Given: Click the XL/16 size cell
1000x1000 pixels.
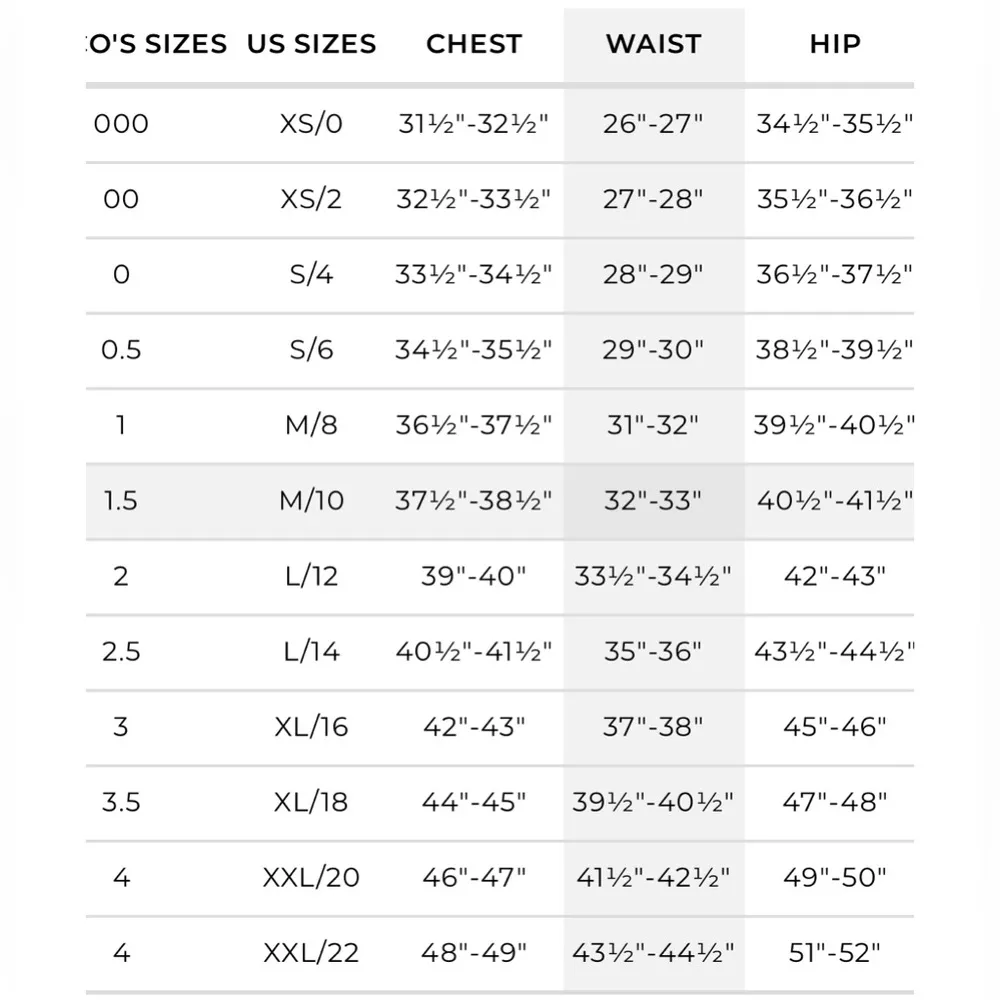Looking at the screenshot, I should click(x=312, y=726).
